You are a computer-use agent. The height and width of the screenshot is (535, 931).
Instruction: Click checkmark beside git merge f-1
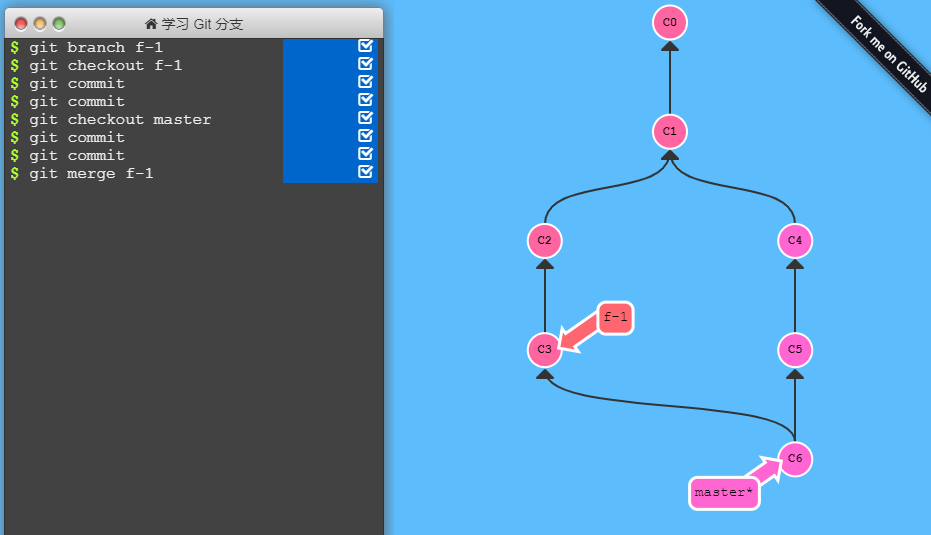point(365,172)
